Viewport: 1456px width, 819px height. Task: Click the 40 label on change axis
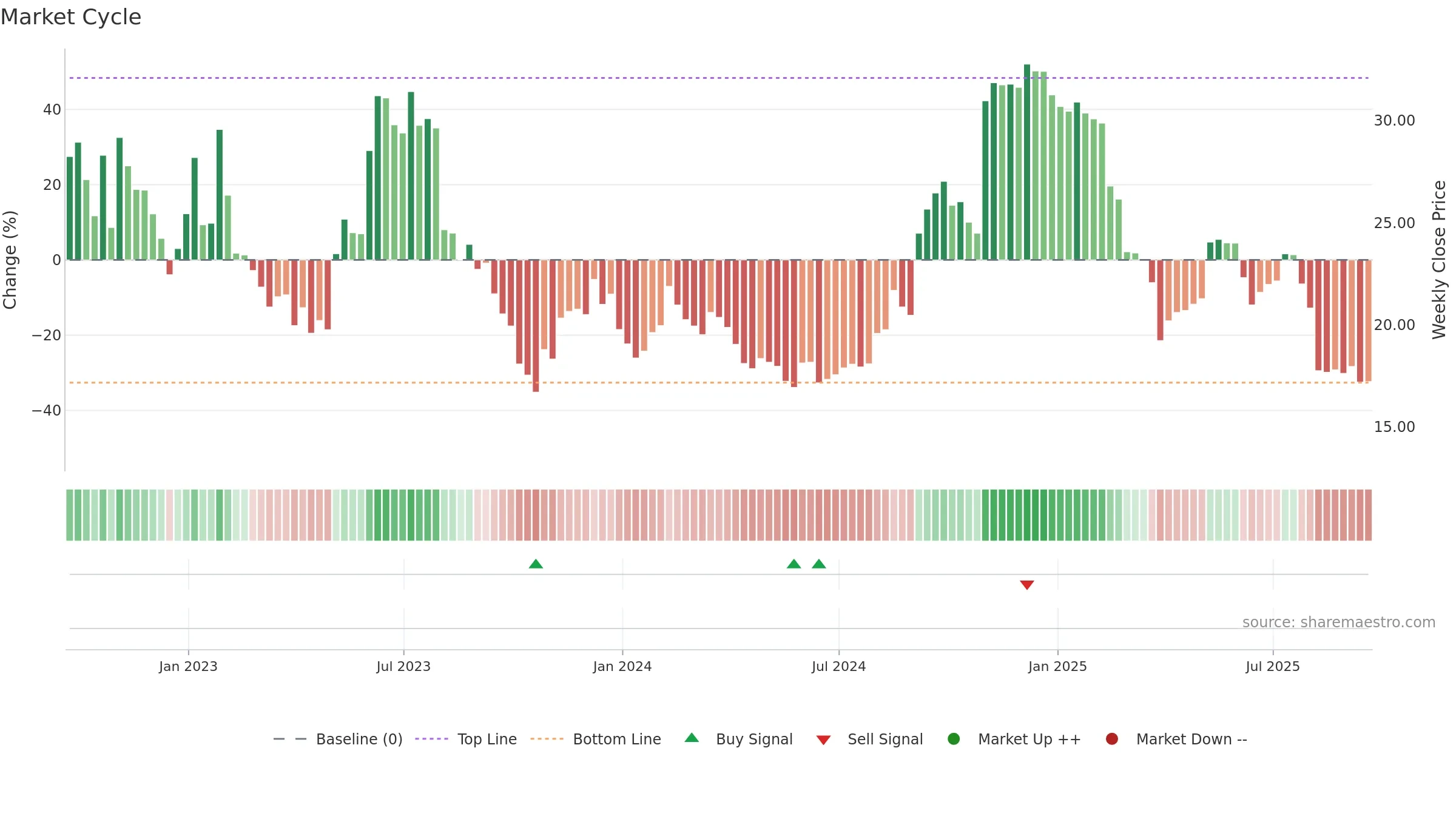coord(52,110)
